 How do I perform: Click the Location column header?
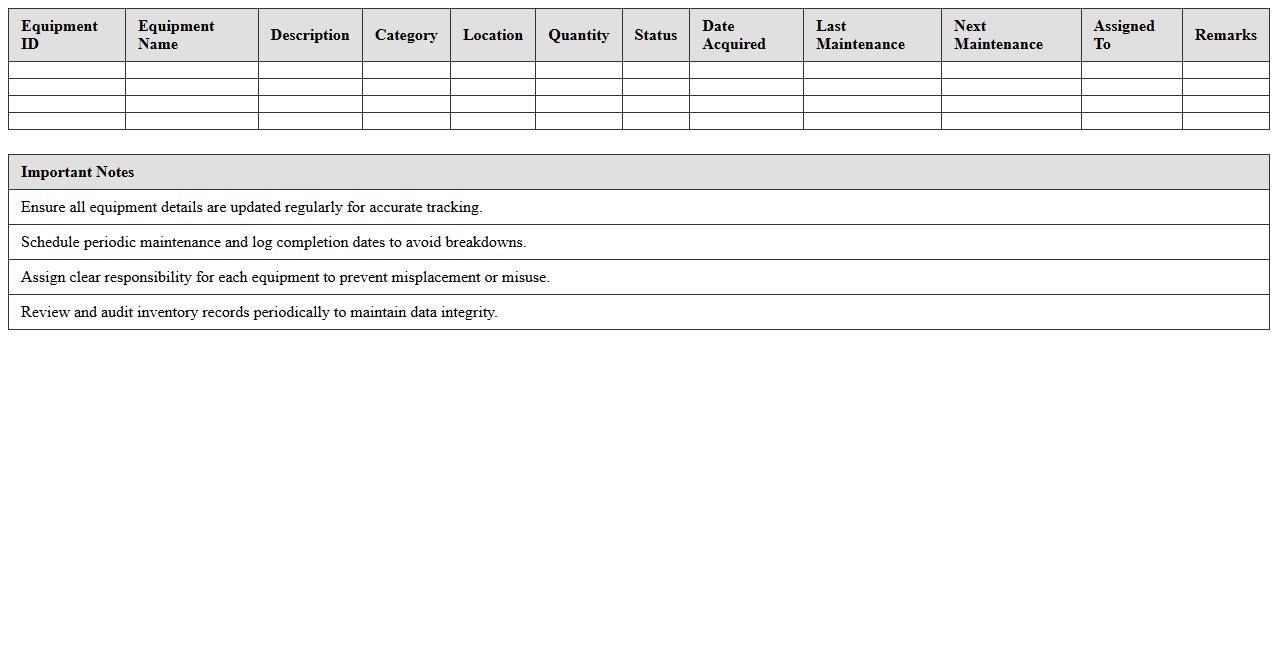click(x=492, y=35)
